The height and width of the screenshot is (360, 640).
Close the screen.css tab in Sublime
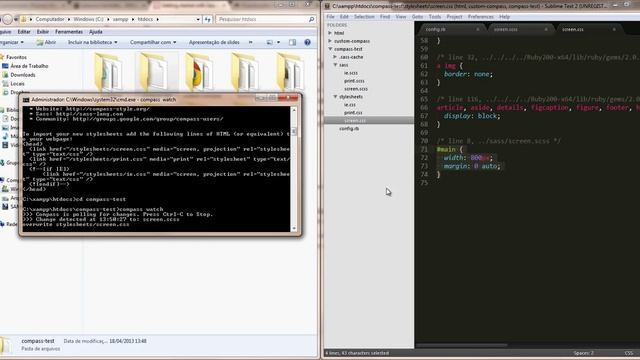pyautogui.click(x=614, y=29)
